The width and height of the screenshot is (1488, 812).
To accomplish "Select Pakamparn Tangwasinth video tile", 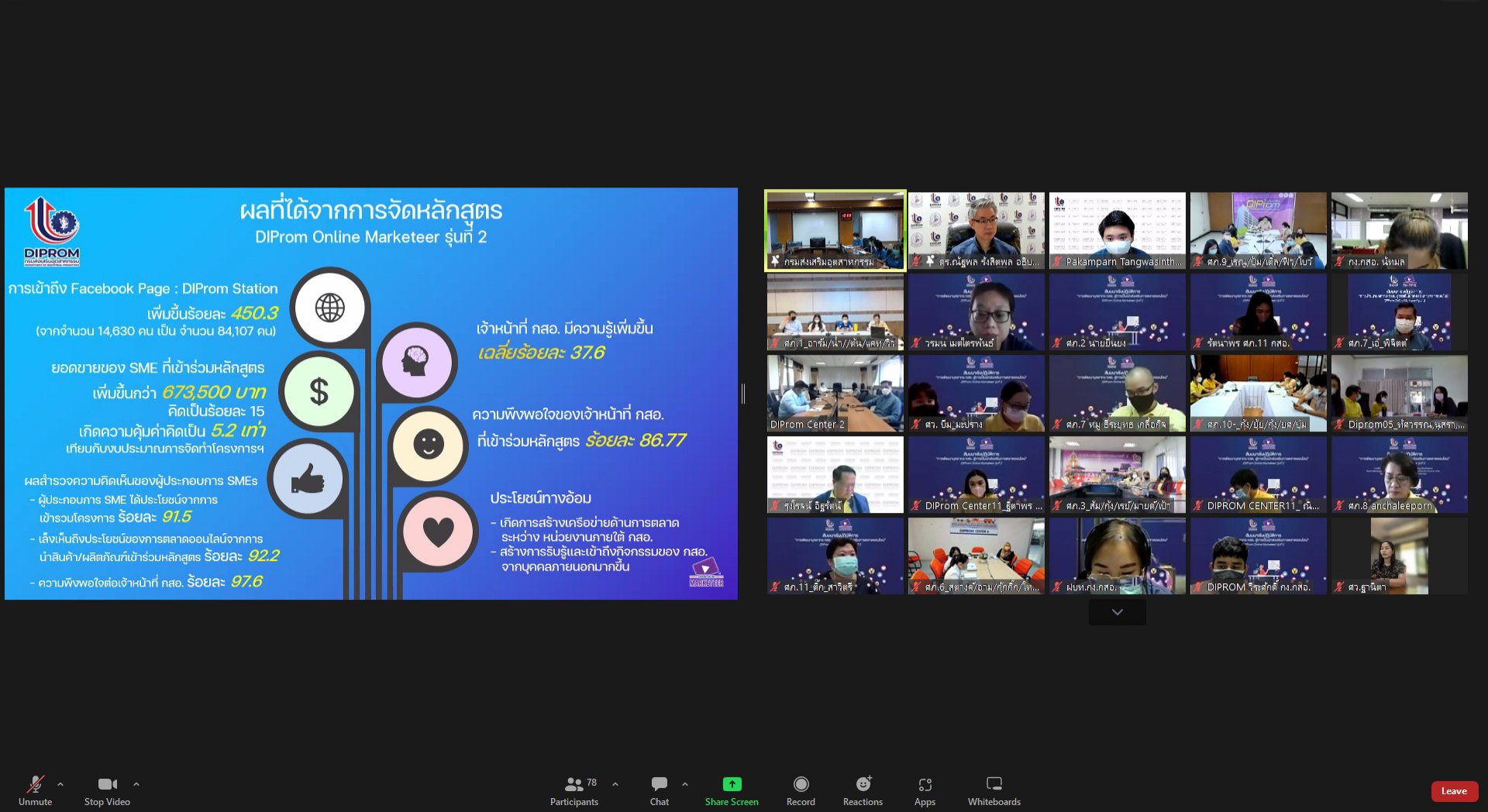I will click(x=1117, y=231).
